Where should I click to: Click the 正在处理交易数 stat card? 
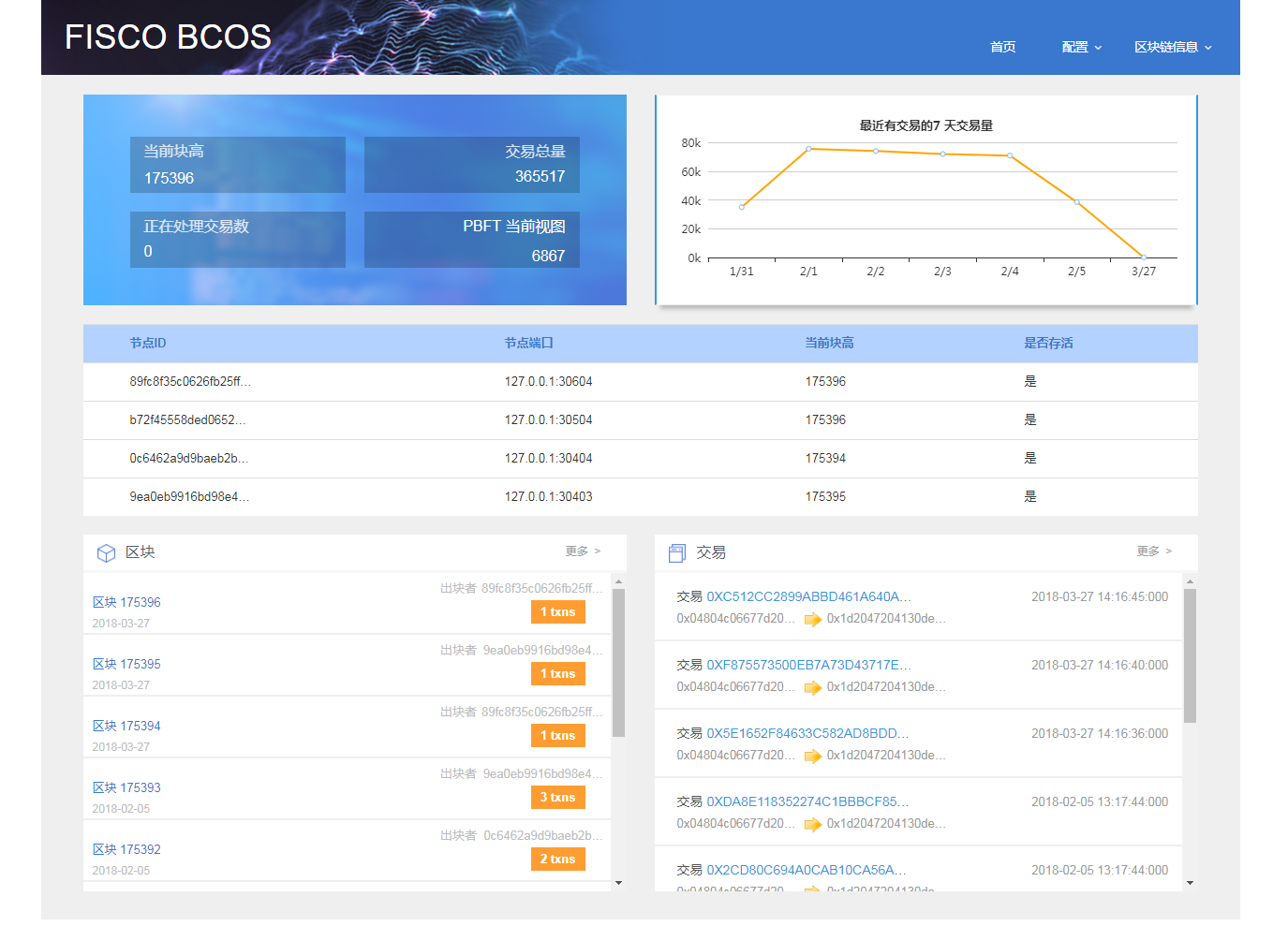pyautogui.click(x=238, y=240)
